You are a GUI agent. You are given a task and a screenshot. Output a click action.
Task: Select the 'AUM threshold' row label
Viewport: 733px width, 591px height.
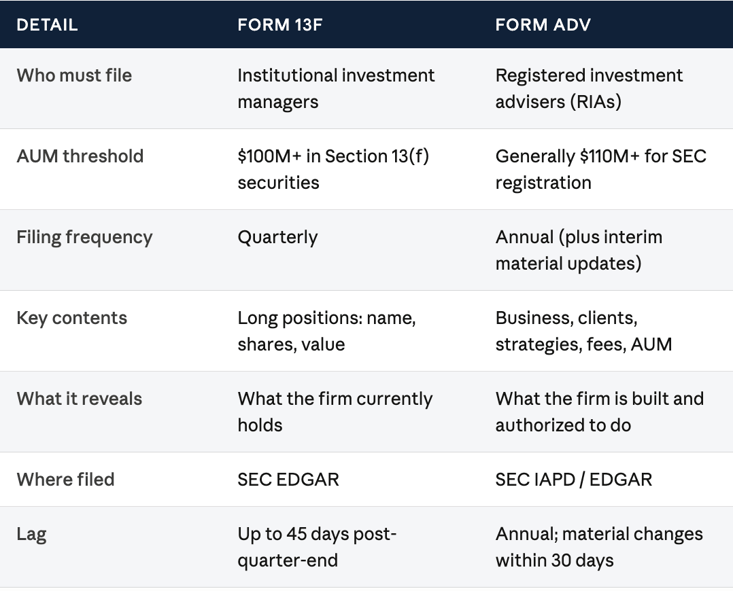(80, 156)
